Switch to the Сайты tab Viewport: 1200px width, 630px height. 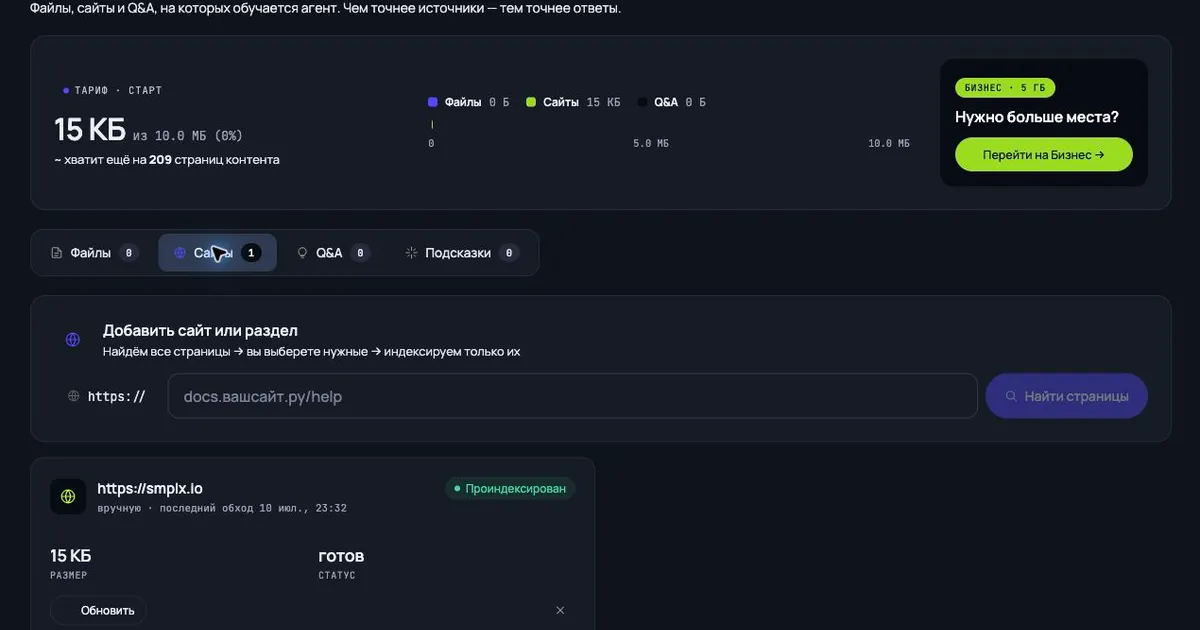click(x=217, y=253)
